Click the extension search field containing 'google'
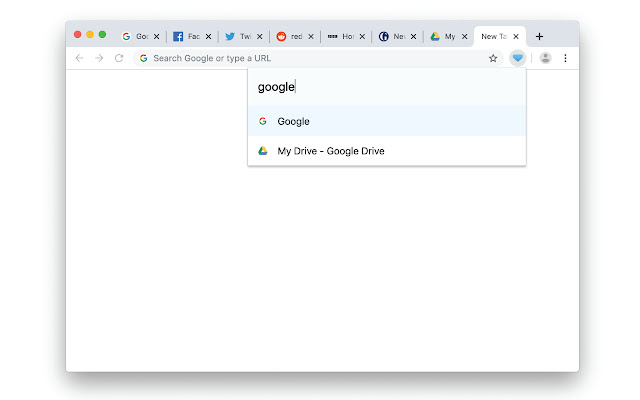This screenshot has height=400, width=640. 387,87
